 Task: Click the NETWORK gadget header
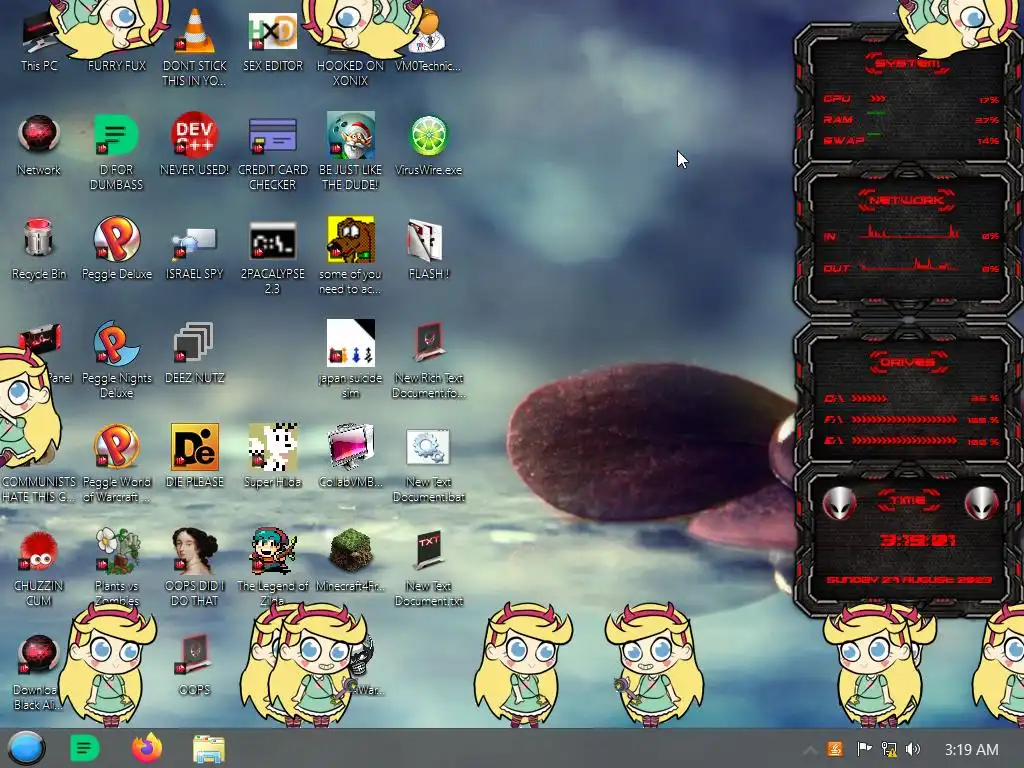(x=906, y=200)
